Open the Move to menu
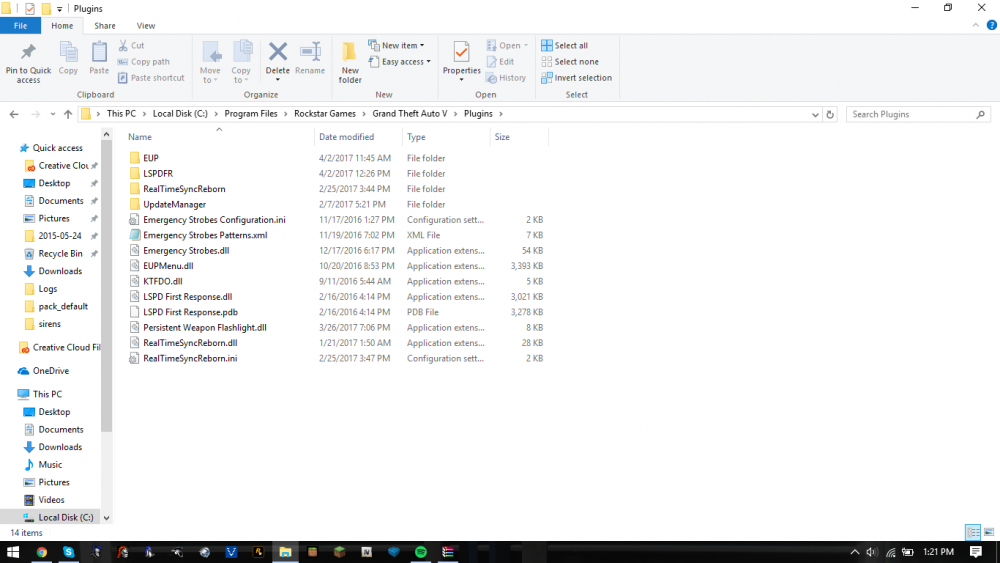The image size is (1000, 563). [210, 62]
